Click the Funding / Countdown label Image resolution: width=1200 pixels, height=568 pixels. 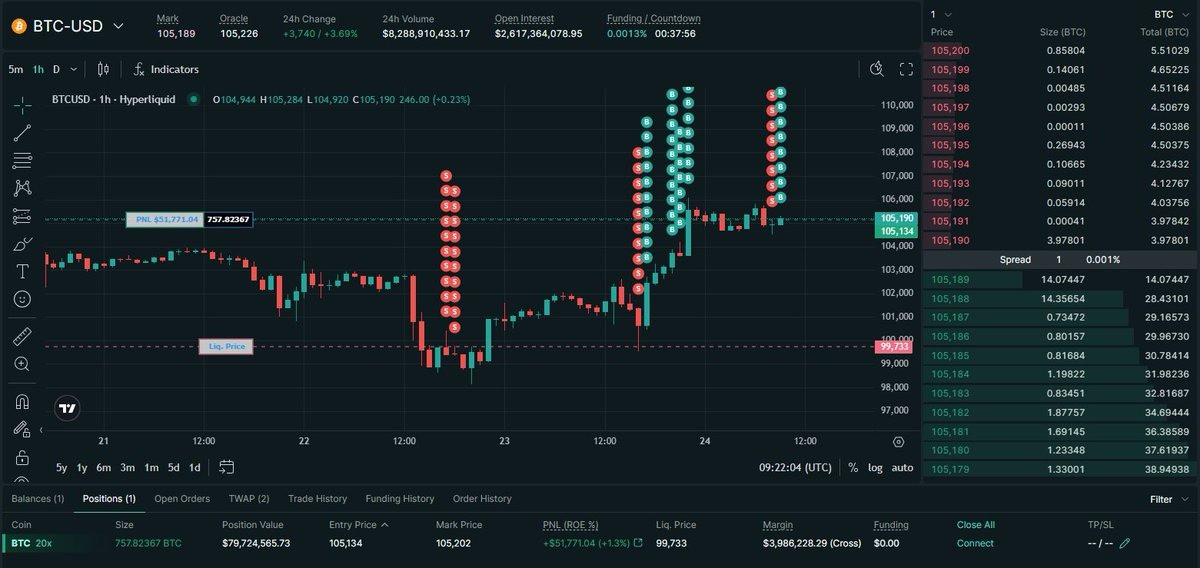[x=654, y=19]
